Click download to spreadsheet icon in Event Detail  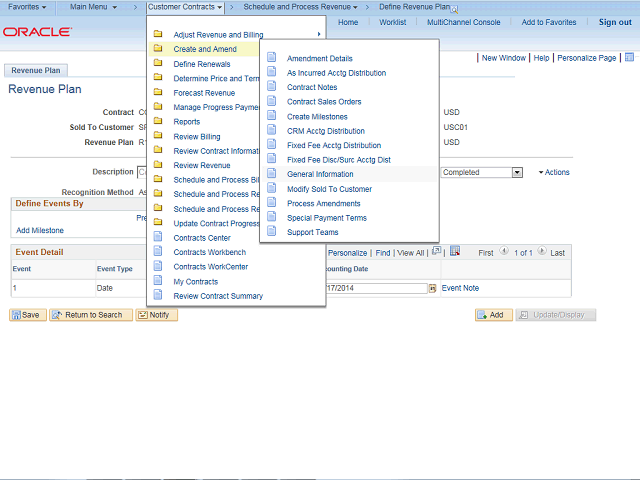(x=455, y=251)
